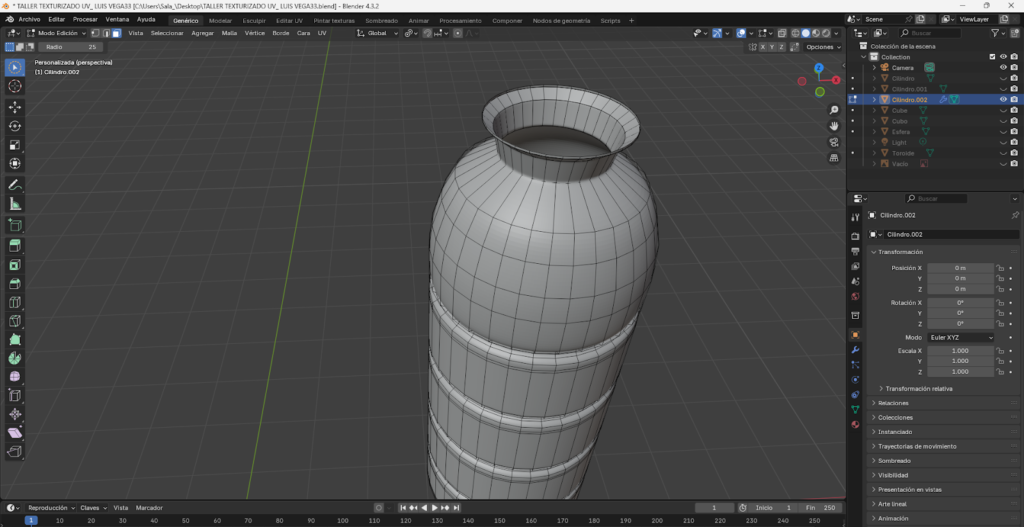Viewport: 1024px width, 527px height.
Task: Choose the Knife tool
Action: (x=15, y=321)
